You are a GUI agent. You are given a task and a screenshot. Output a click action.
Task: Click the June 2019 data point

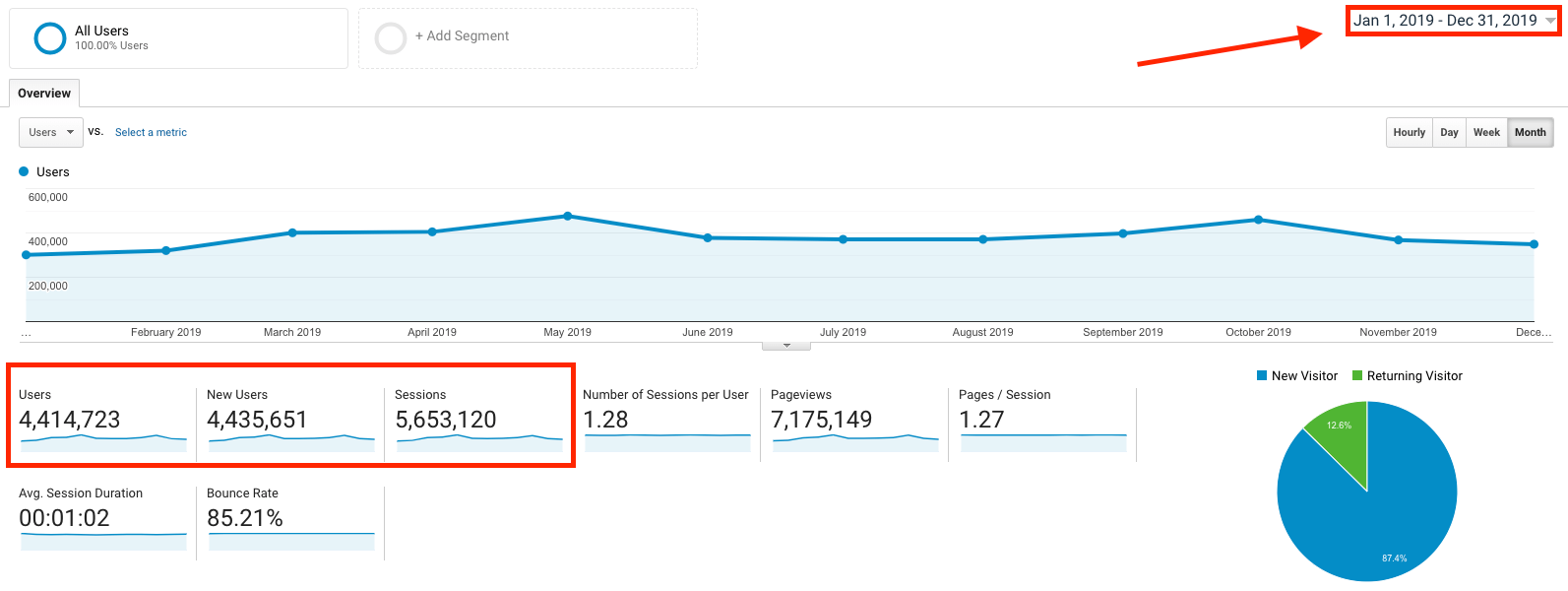708,237
